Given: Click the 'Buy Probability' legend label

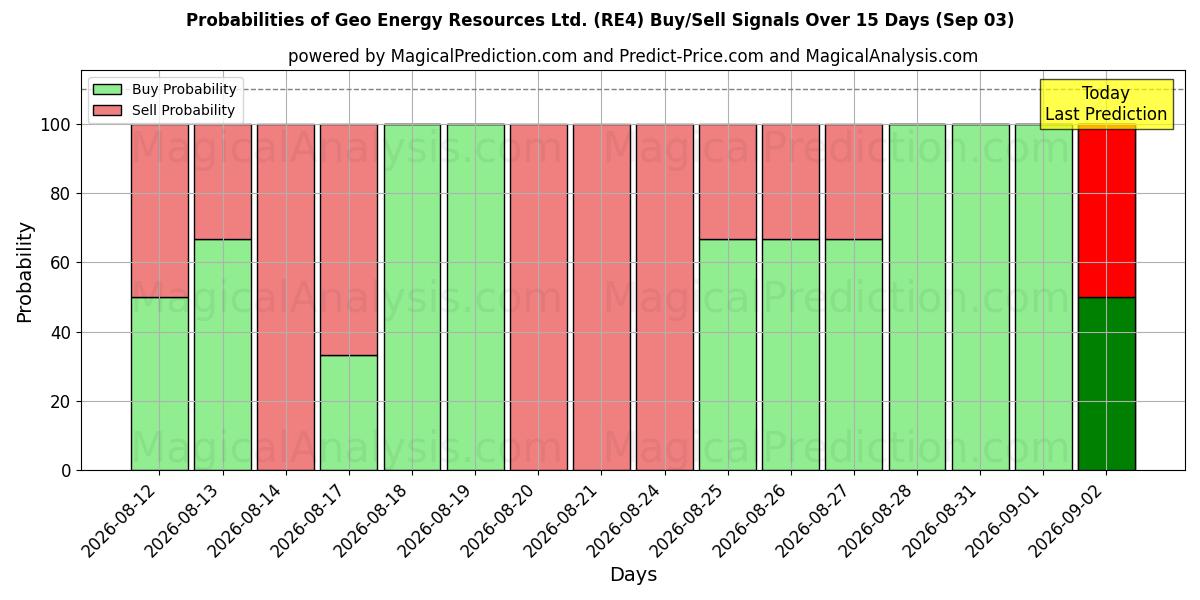Looking at the screenshot, I should pyautogui.click(x=184, y=89).
